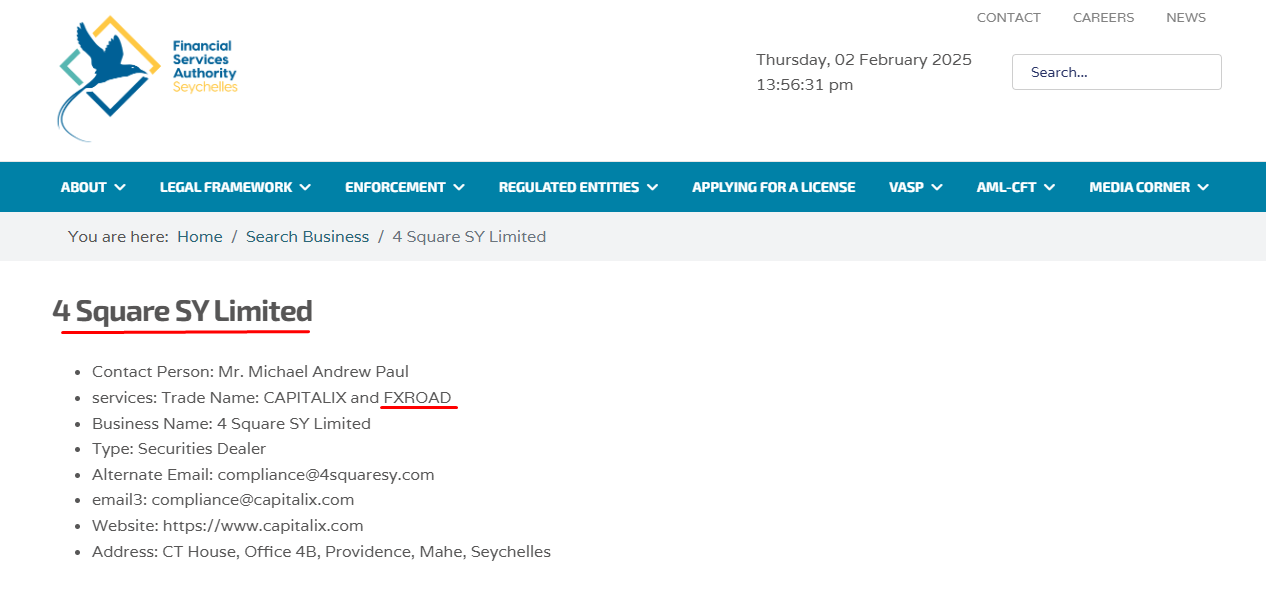Image resolution: width=1266 pixels, height=590 pixels.
Task: Click the compliance@capitalix.com email text
Action: tap(253, 500)
